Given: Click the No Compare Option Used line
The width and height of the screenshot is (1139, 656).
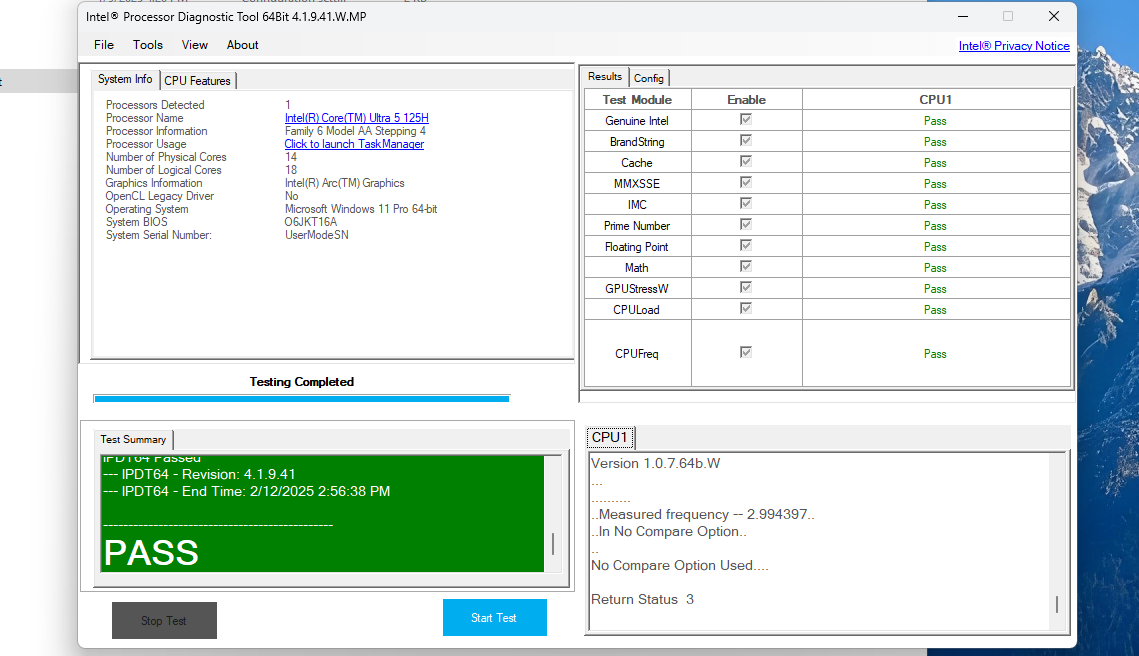Looking at the screenshot, I should coord(679,565).
